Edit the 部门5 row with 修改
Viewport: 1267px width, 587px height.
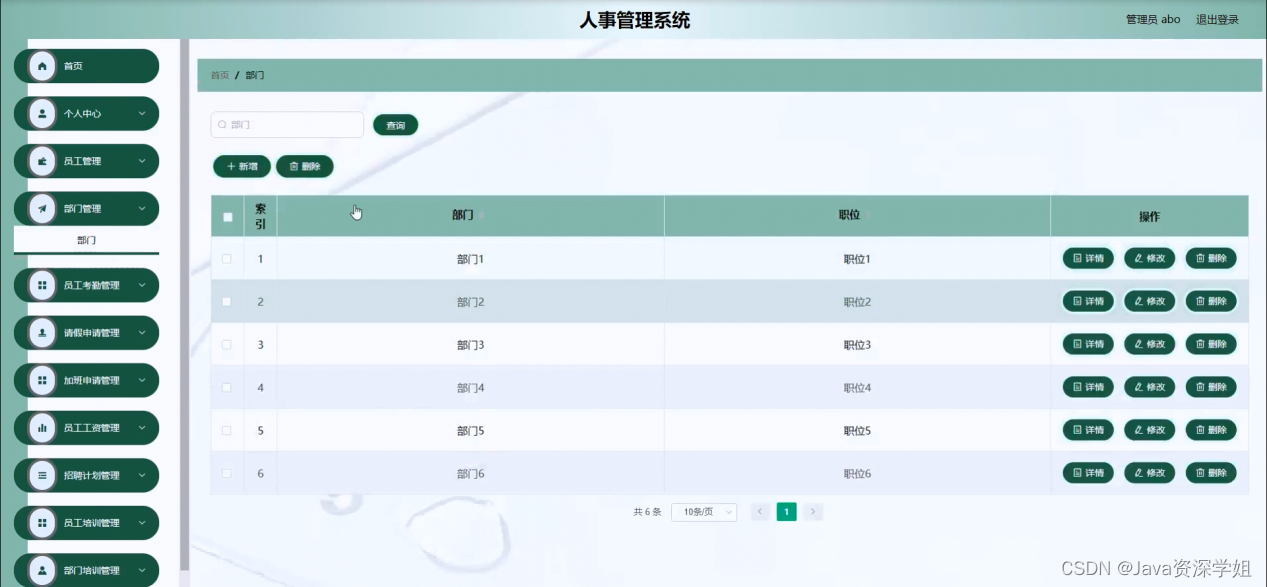coord(1150,430)
